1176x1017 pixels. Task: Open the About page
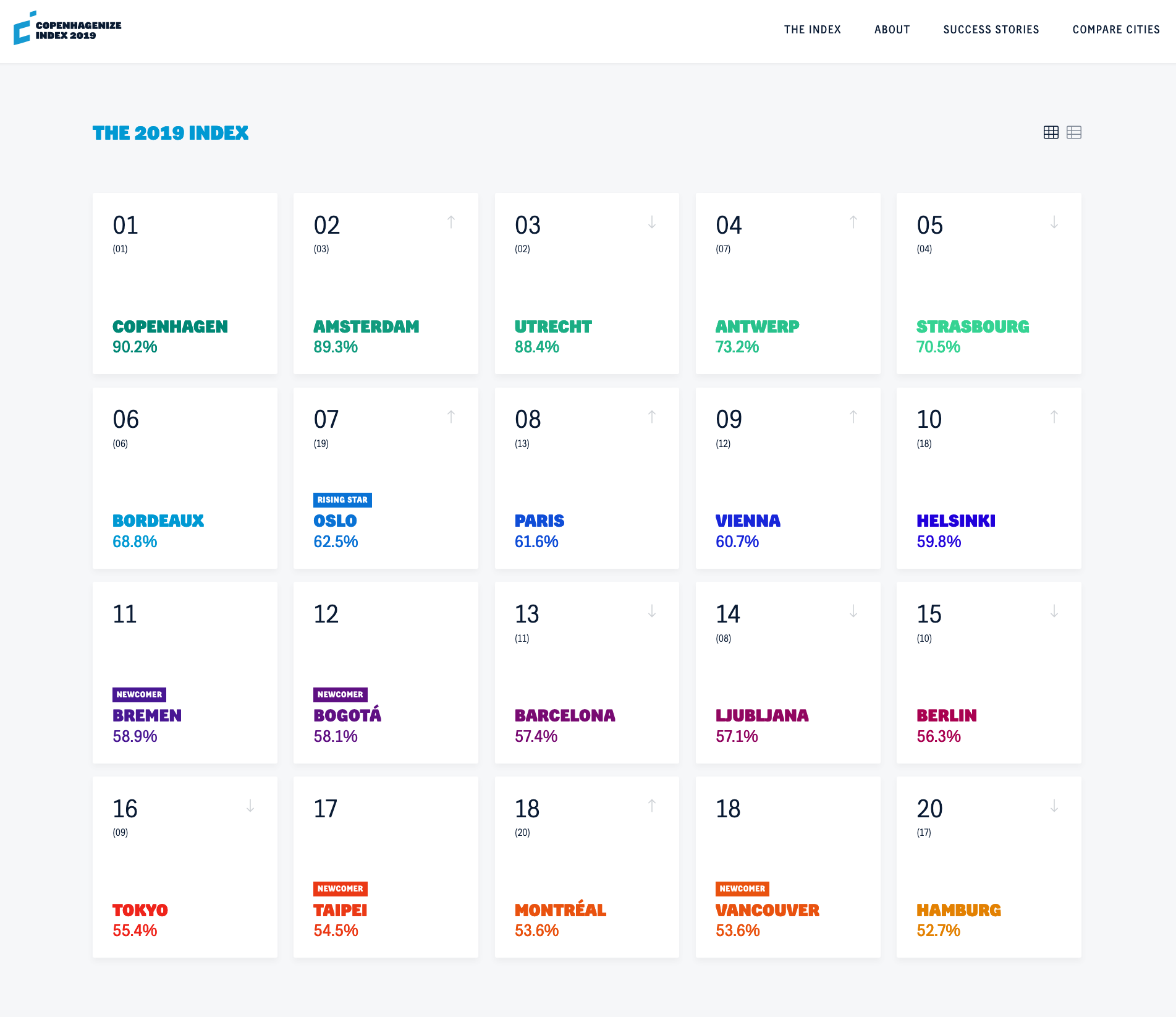(892, 30)
